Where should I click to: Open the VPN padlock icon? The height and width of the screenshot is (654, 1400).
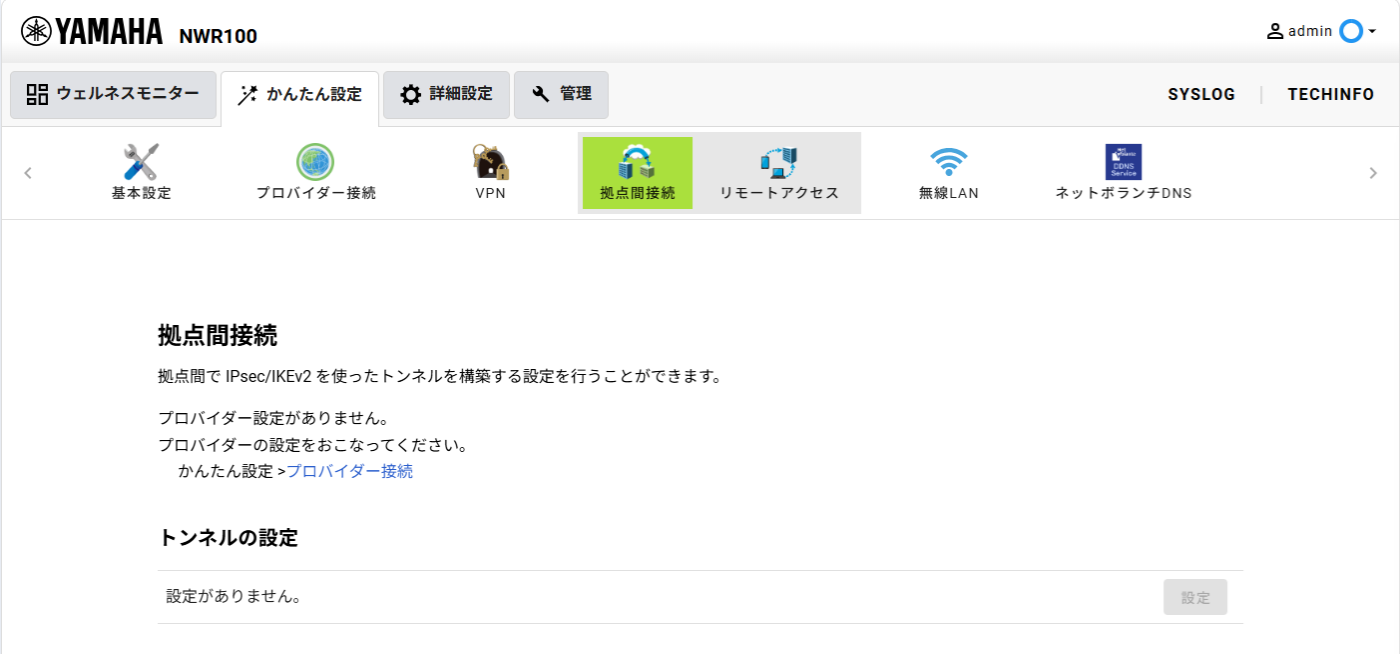[x=490, y=162]
